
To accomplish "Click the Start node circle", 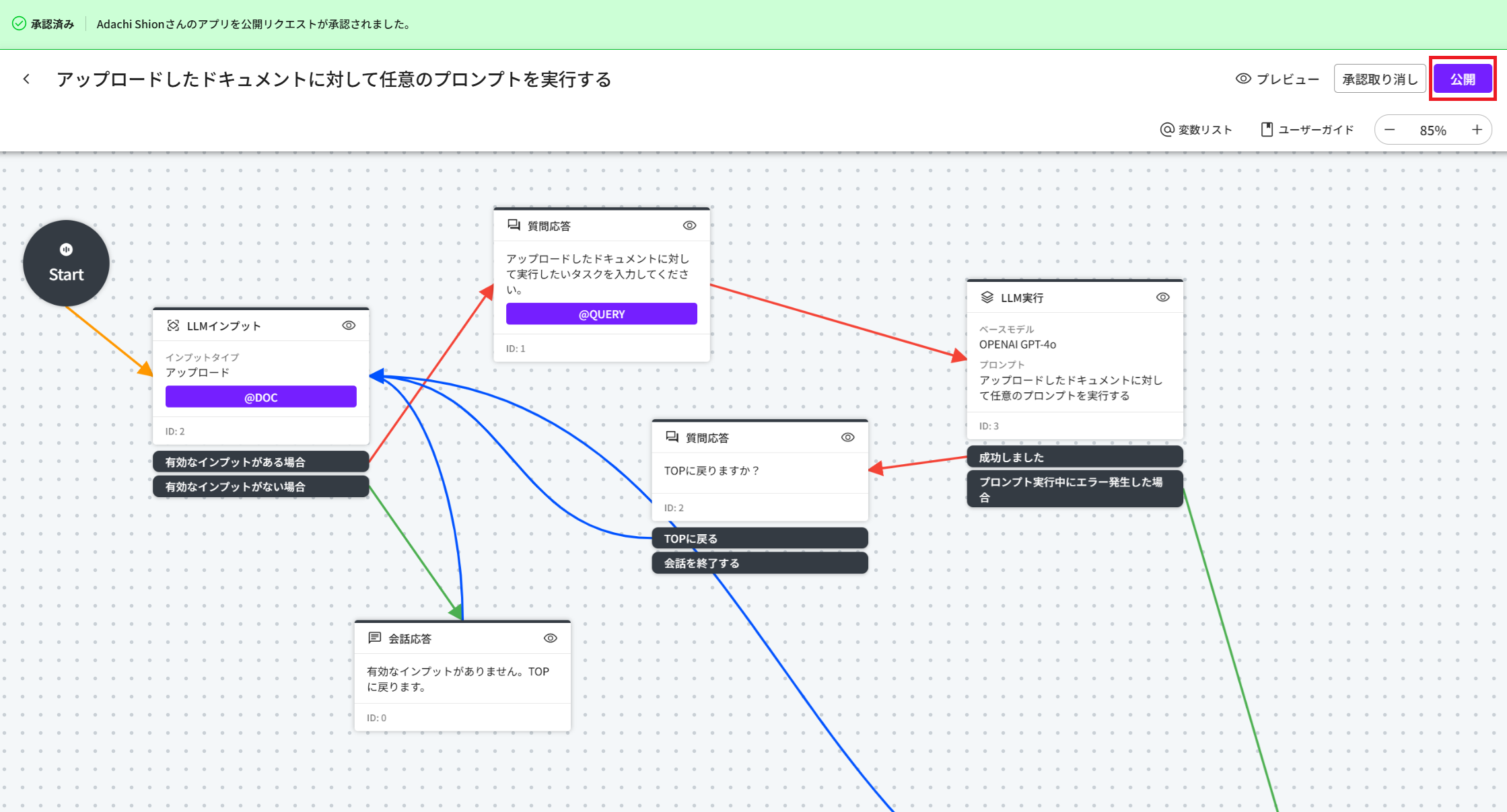I will click(x=66, y=263).
